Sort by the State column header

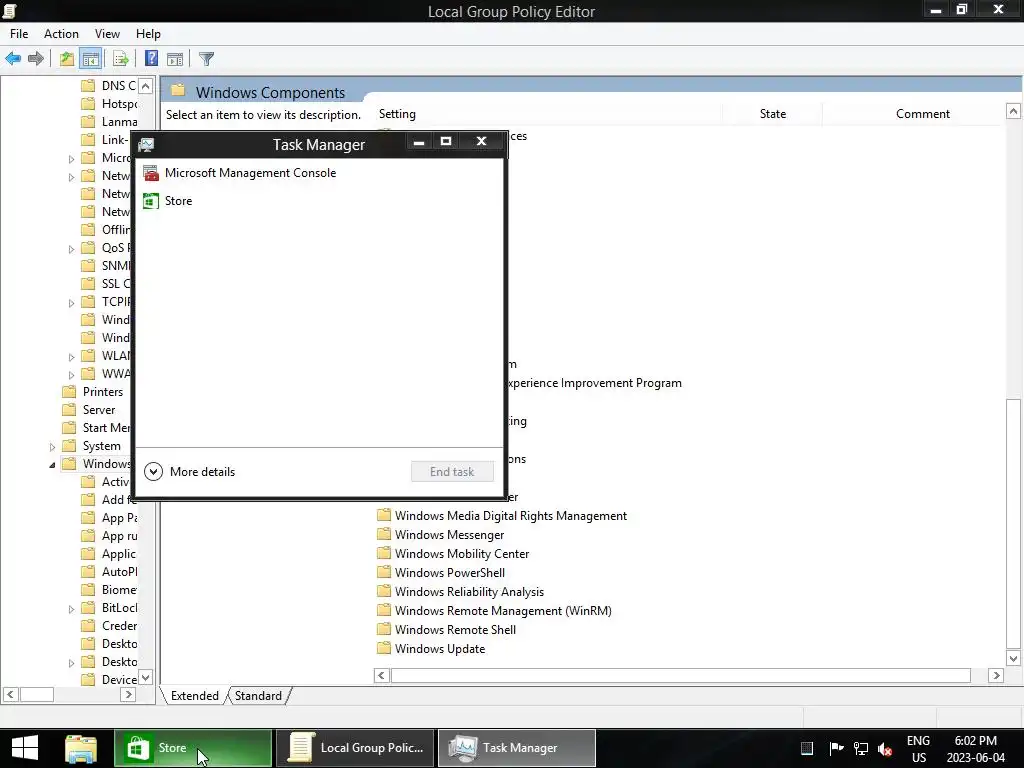click(x=773, y=114)
